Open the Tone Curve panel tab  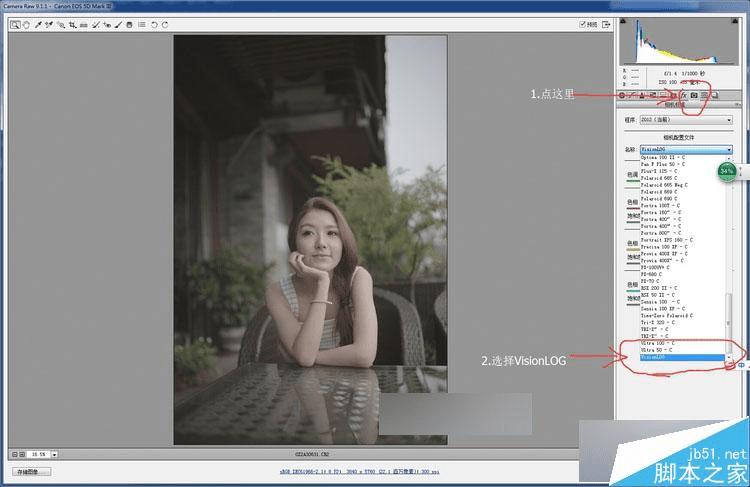(x=632, y=95)
